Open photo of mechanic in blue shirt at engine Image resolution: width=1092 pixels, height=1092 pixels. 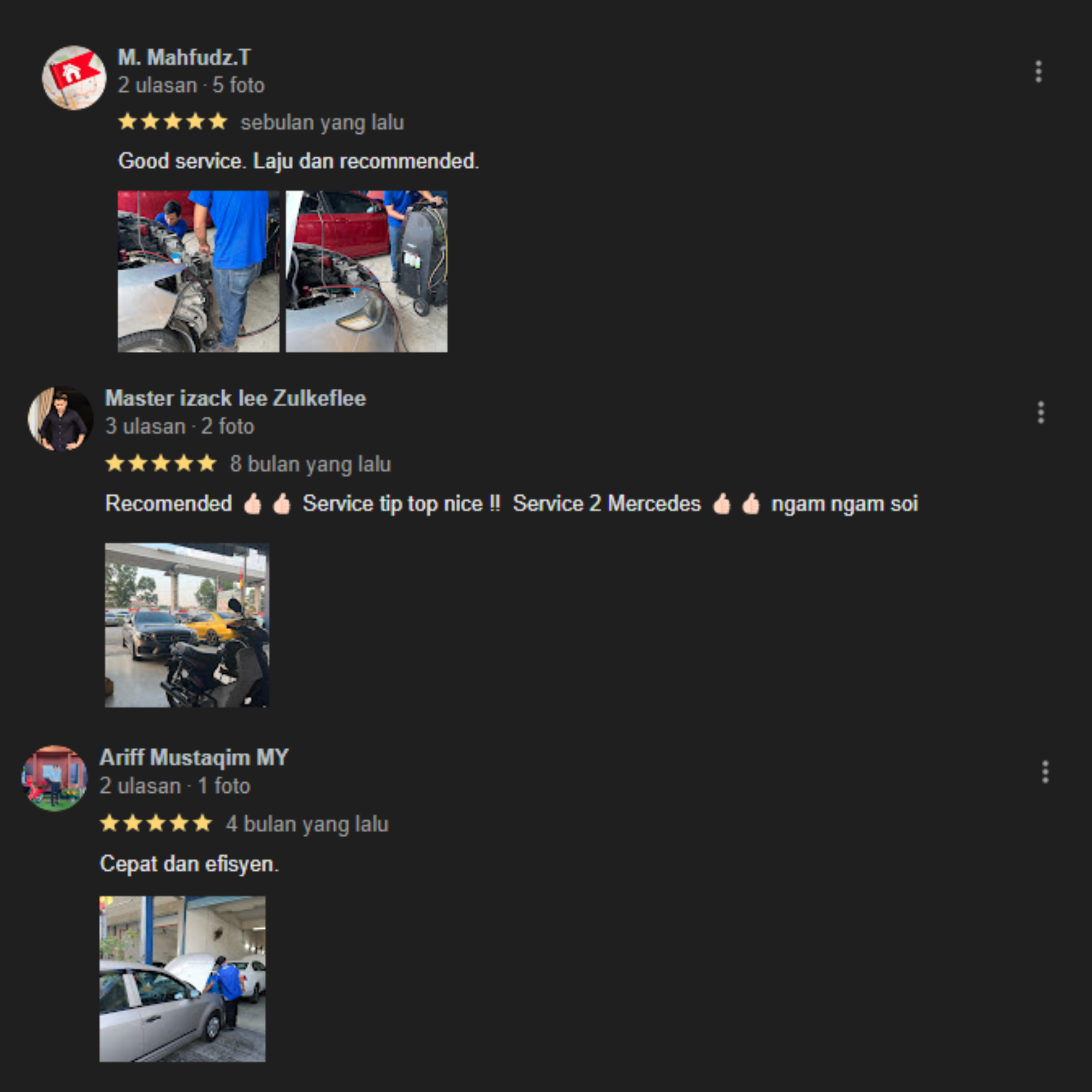pyautogui.click(x=198, y=271)
